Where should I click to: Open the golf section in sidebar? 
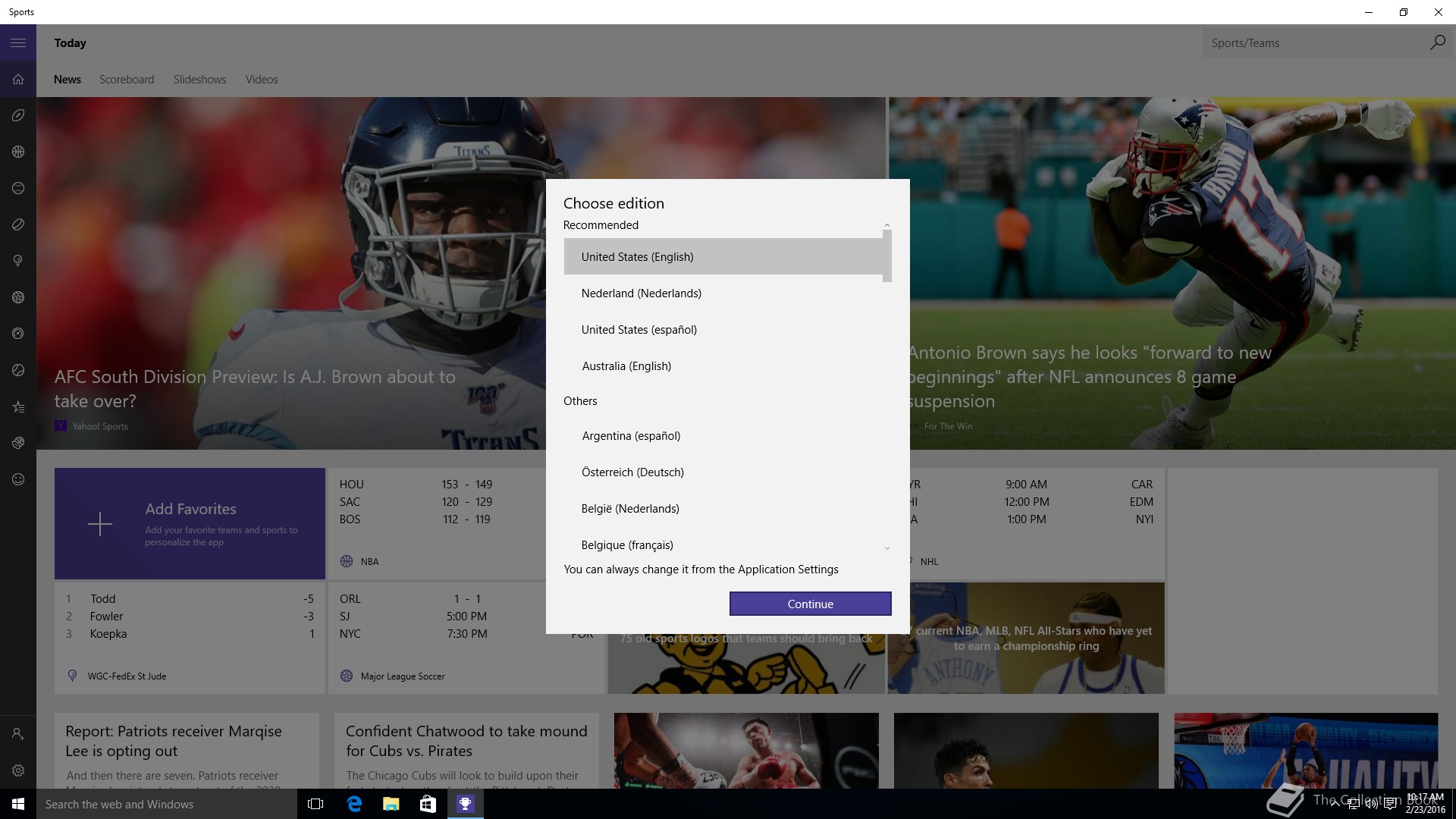[x=18, y=261]
